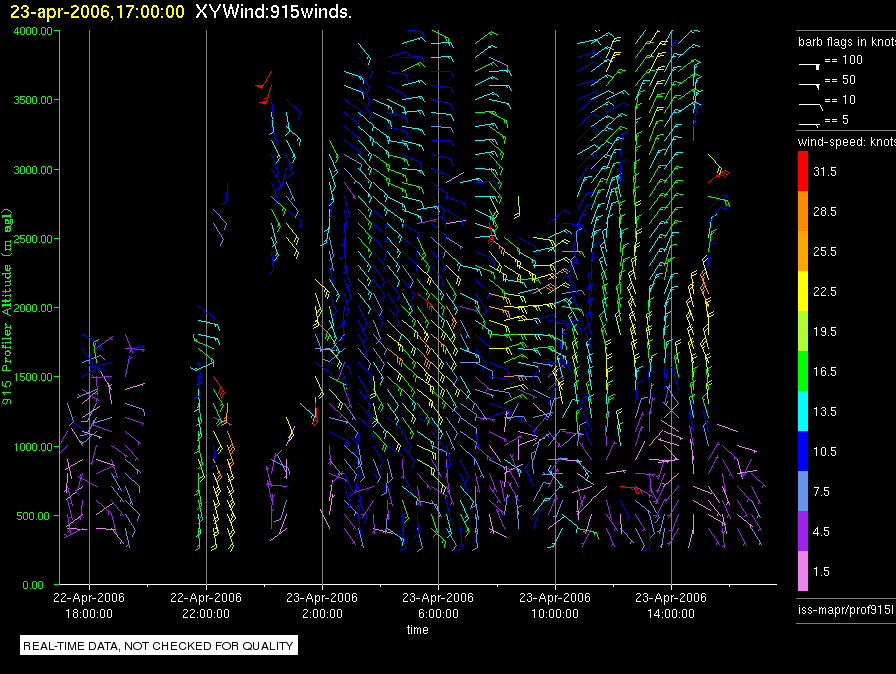Click the 'XYWind:915winds.' plot title
Screen dimensions: 896x674
(273, 11)
